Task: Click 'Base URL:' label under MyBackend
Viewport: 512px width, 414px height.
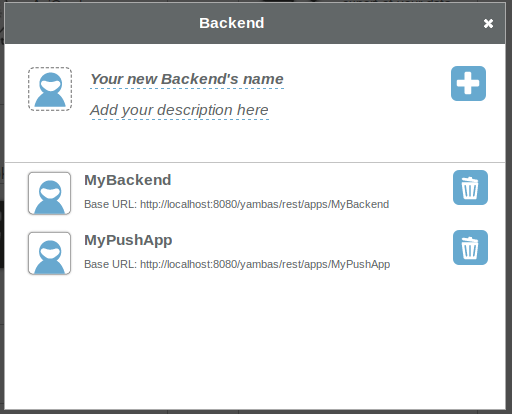Action: click(x=110, y=204)
